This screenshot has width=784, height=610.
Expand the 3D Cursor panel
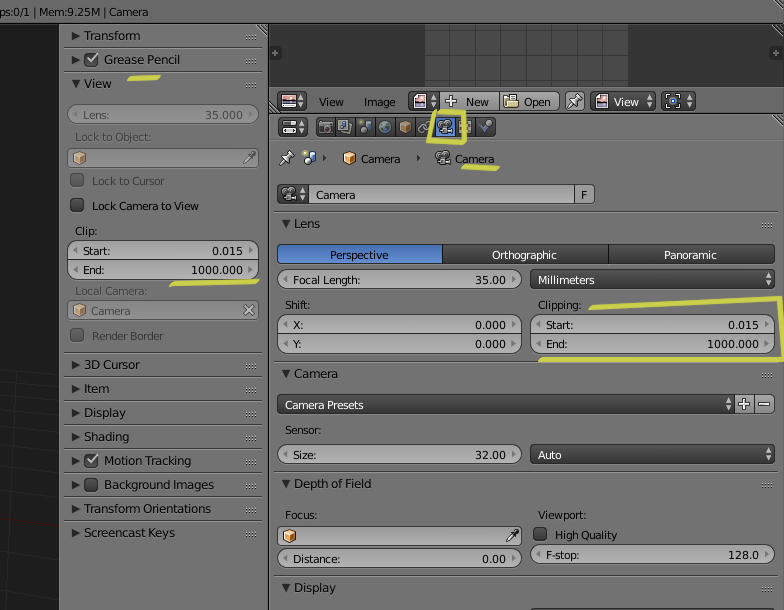point(111,365)
